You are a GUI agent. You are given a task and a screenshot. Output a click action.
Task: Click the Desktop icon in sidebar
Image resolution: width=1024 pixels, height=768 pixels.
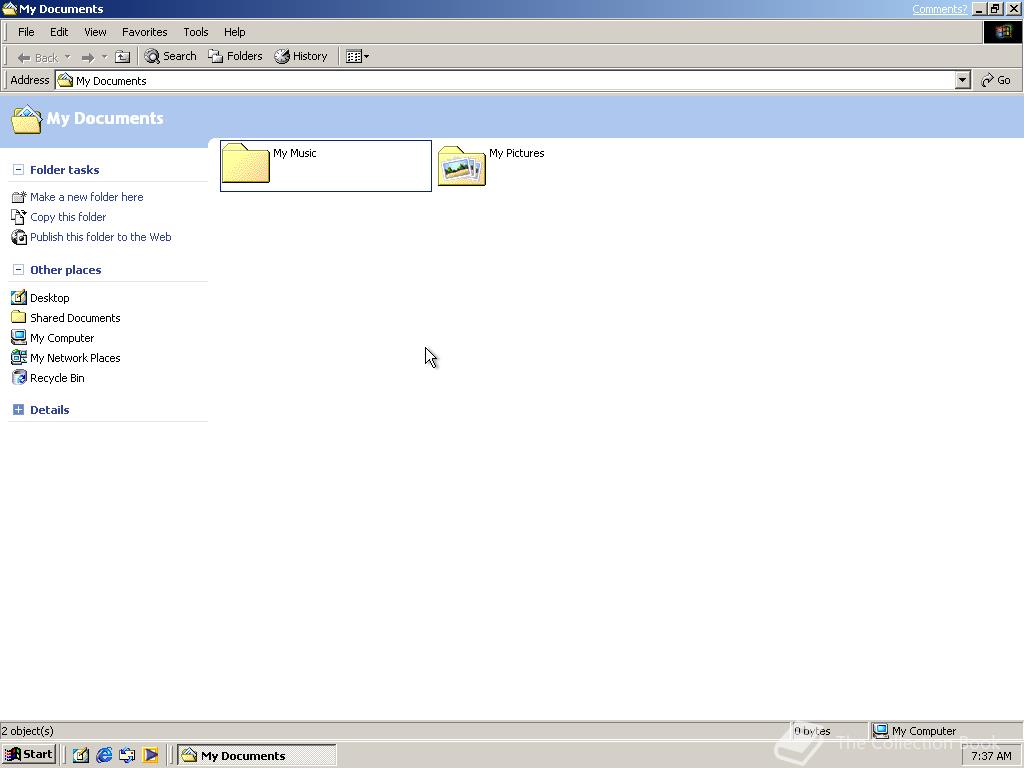point(19,298)
